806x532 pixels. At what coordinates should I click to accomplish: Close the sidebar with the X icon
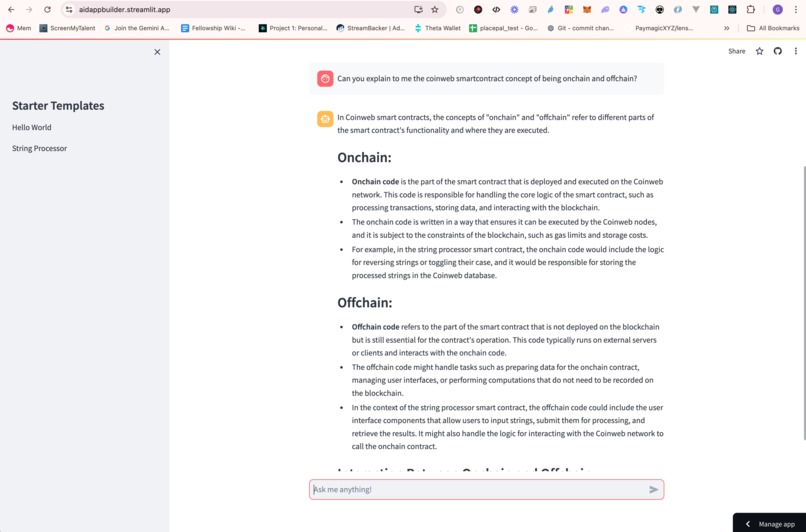pos(157,52)
